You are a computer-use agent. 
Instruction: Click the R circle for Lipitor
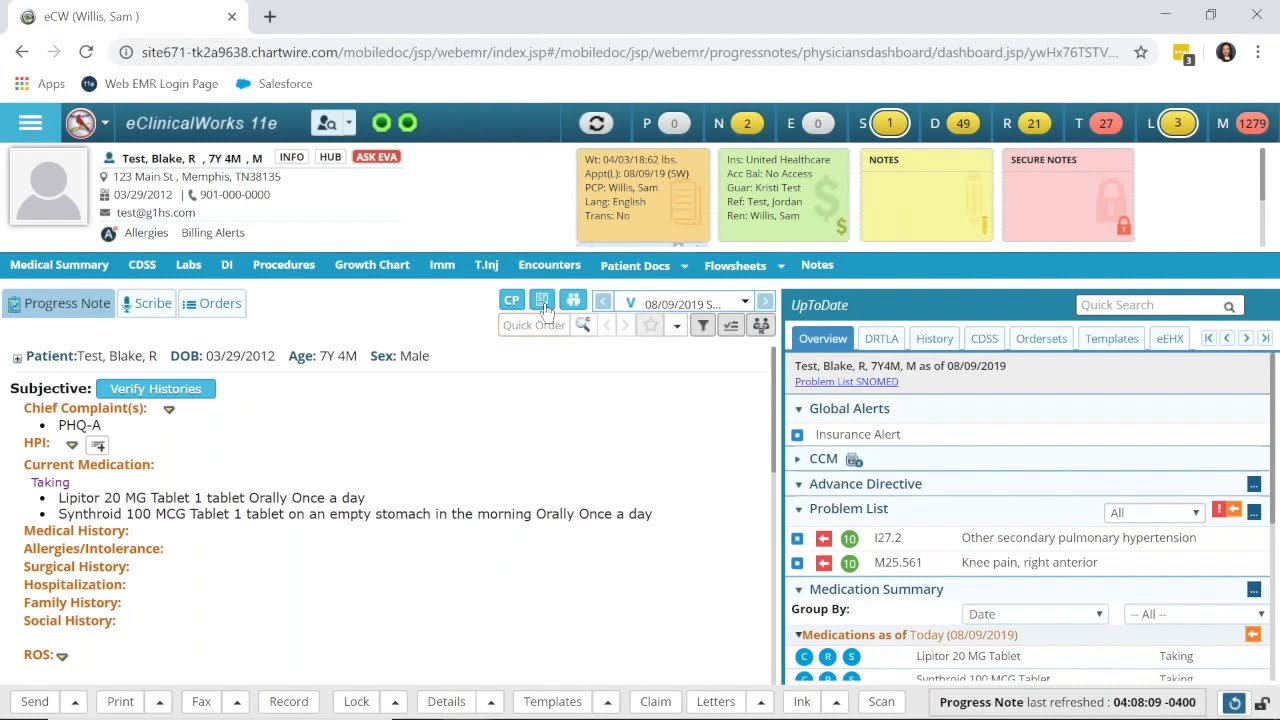tap(827, 657)
